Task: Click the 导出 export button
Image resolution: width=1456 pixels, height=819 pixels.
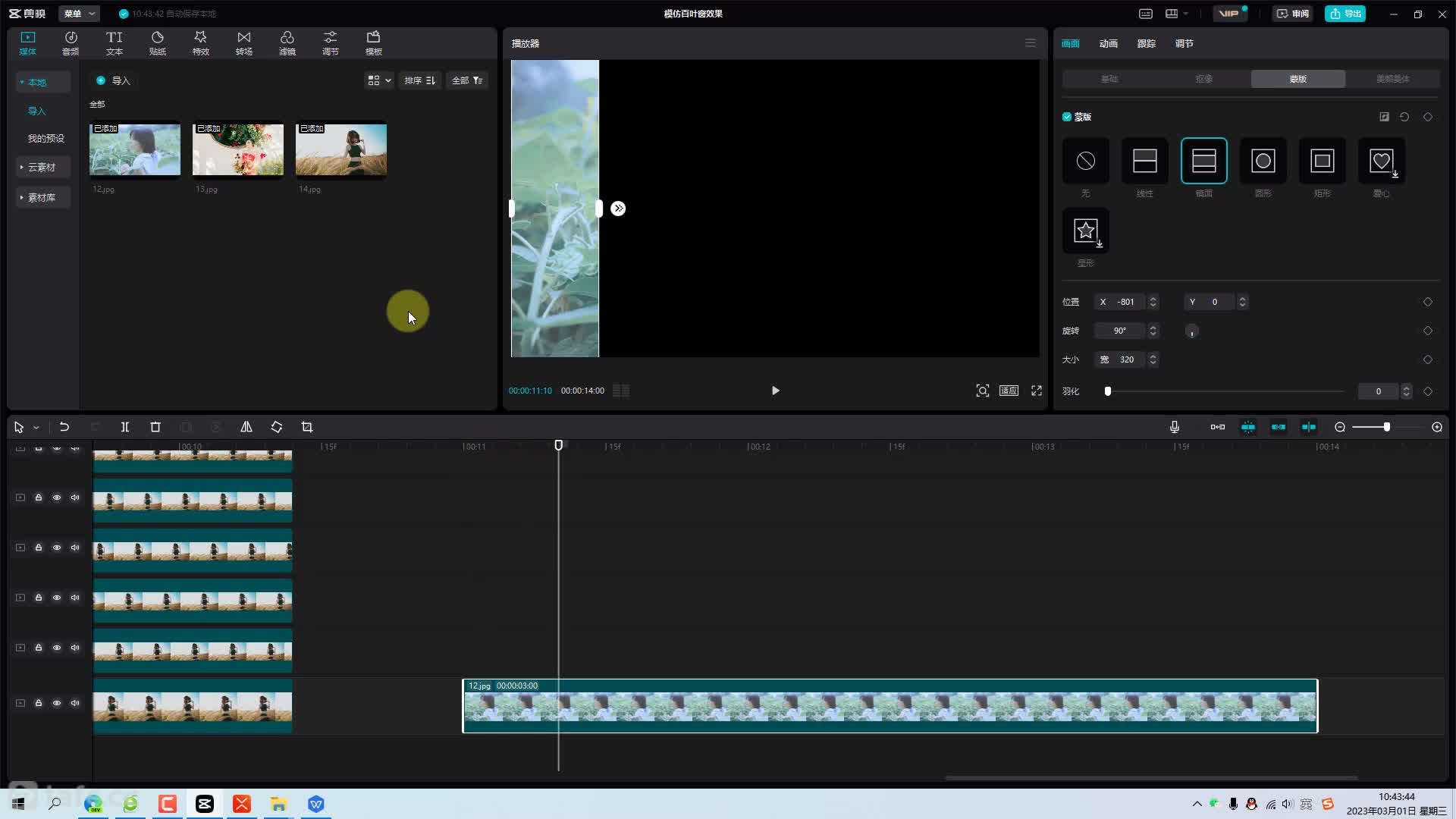Action: pyautogui.click(x=1345, y=14)
